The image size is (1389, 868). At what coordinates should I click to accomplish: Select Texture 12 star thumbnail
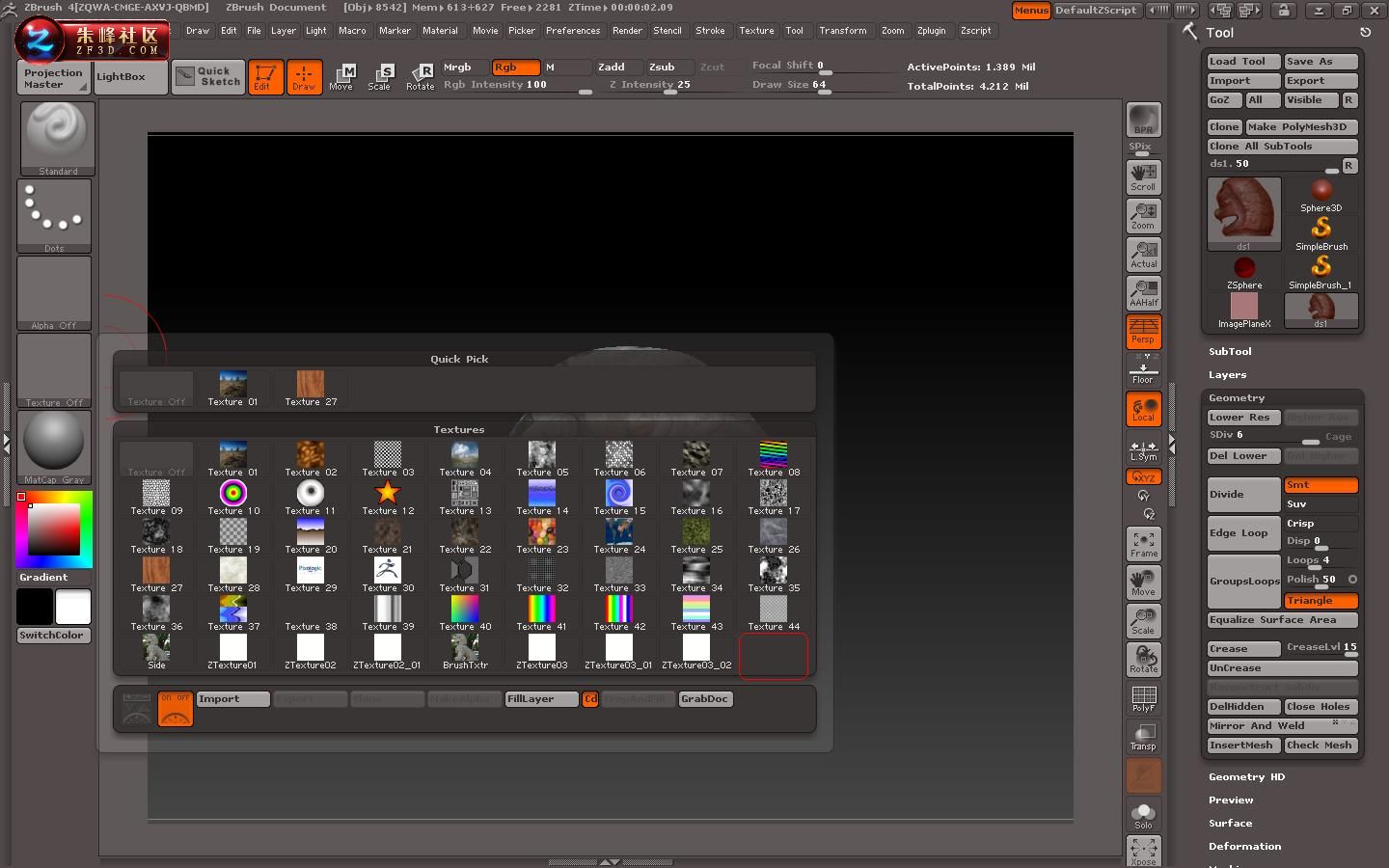(x=388, y=497)
